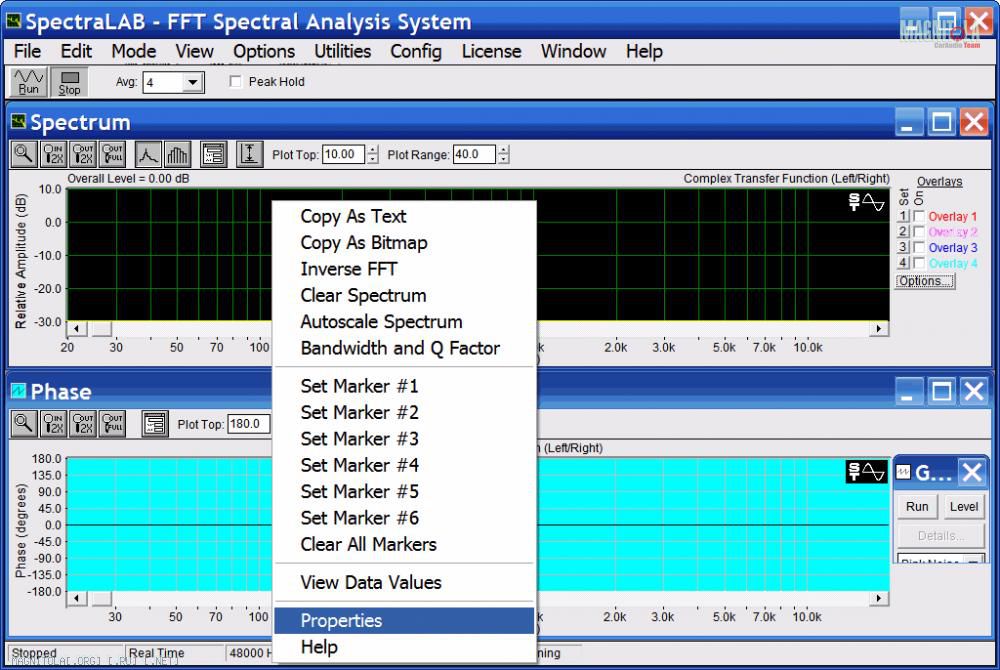
Task: Open the Config menu
Action: (416, 51)
